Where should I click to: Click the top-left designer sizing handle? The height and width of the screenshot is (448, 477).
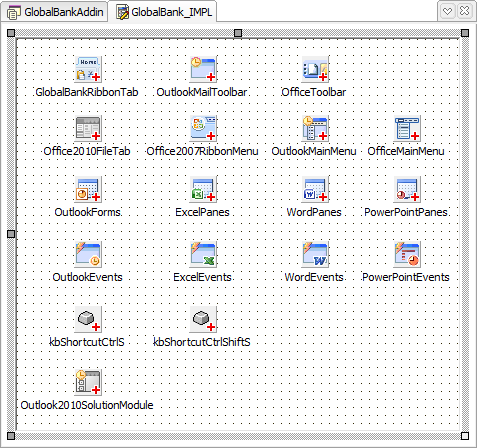[x=11, y=33]
